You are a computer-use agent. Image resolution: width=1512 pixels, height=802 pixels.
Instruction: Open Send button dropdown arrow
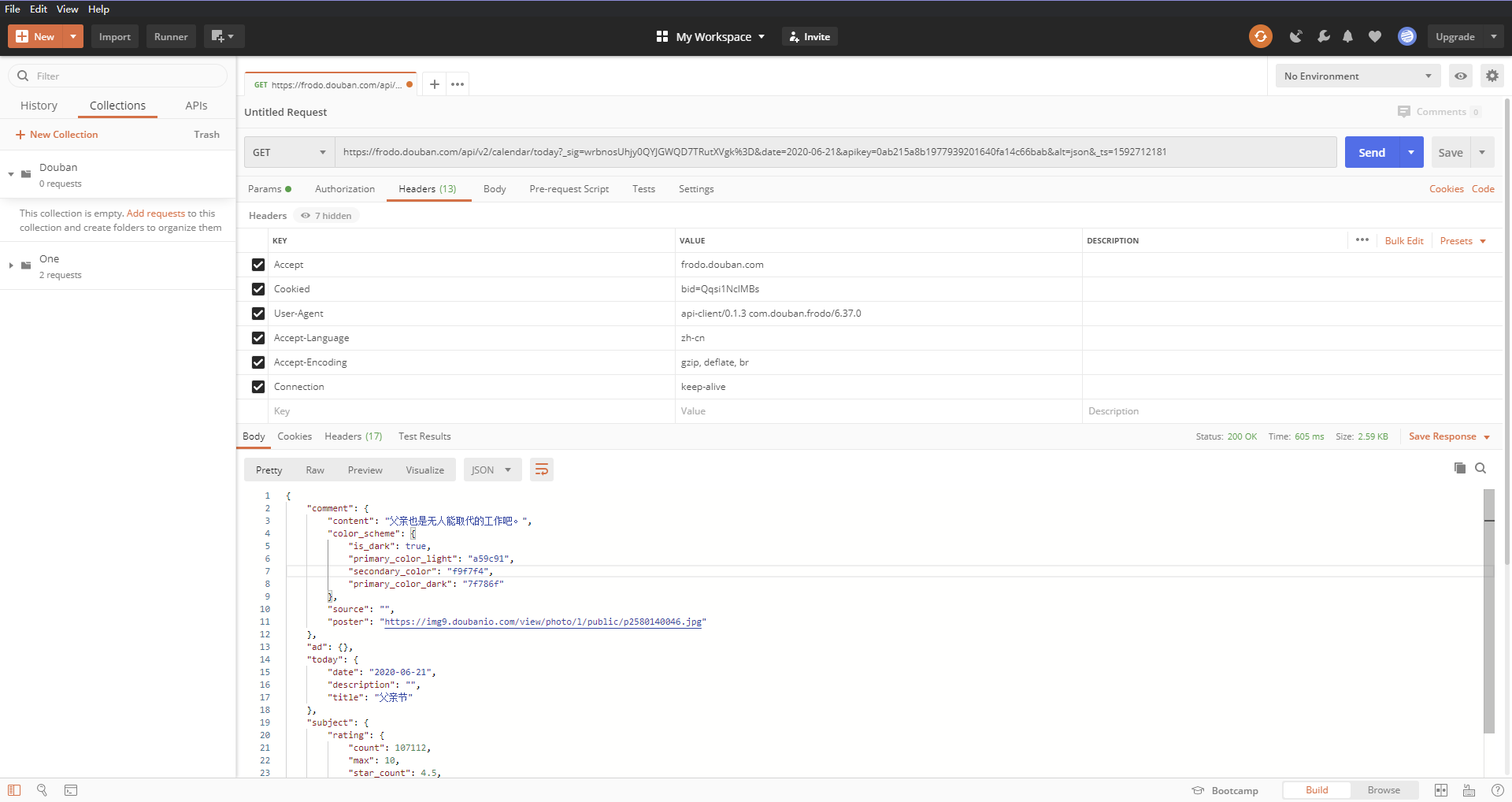pos(1411,152)
